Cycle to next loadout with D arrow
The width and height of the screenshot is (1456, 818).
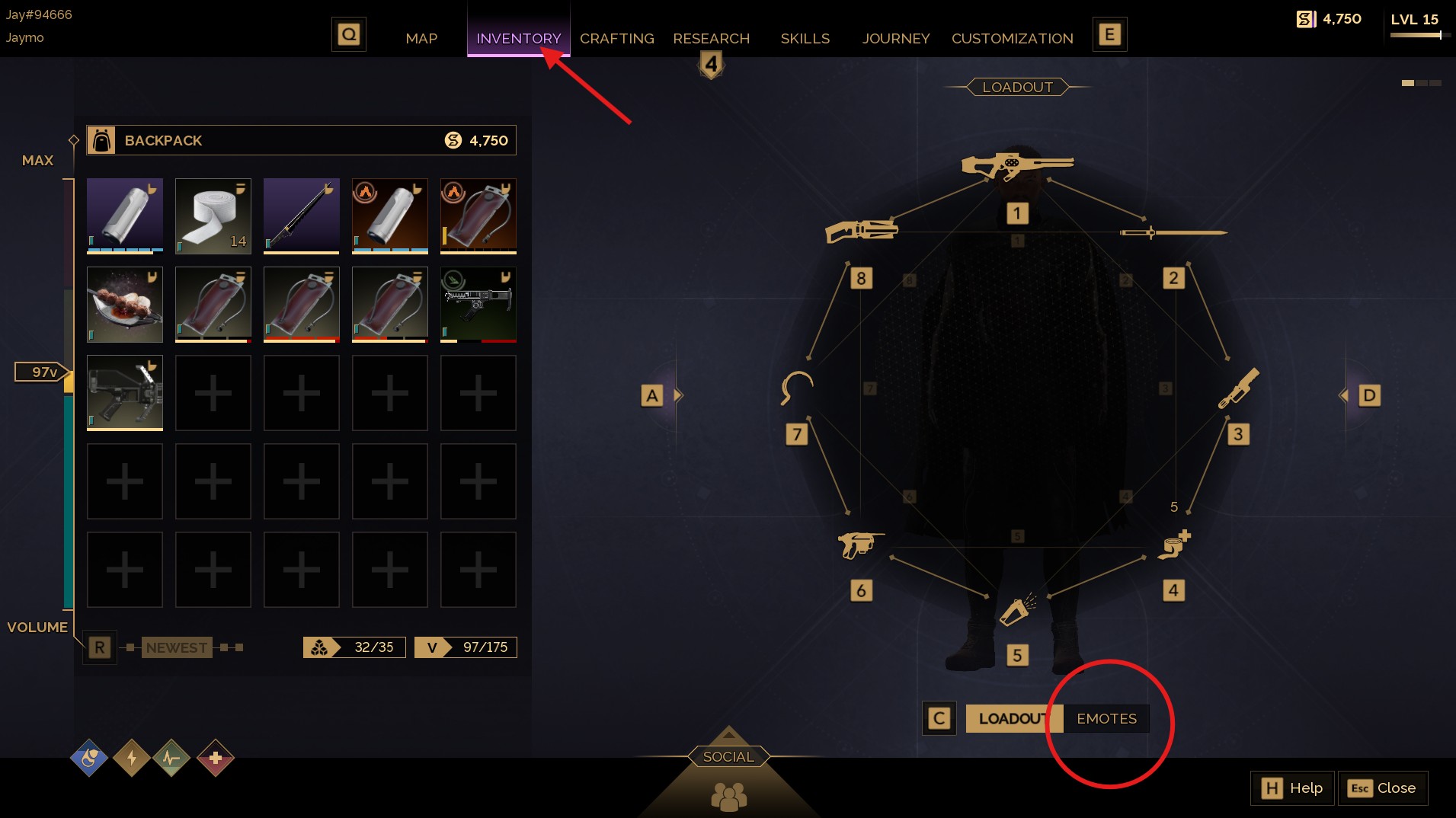(1369, 395)
